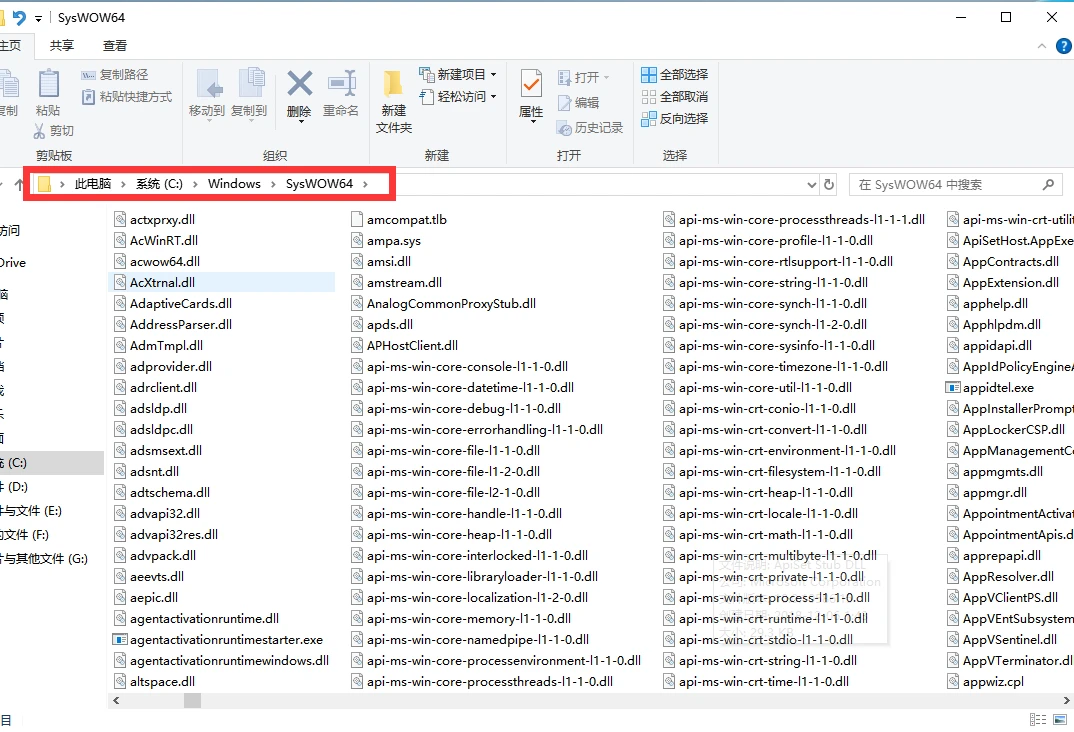Click Select all (全部选择)

675,74
